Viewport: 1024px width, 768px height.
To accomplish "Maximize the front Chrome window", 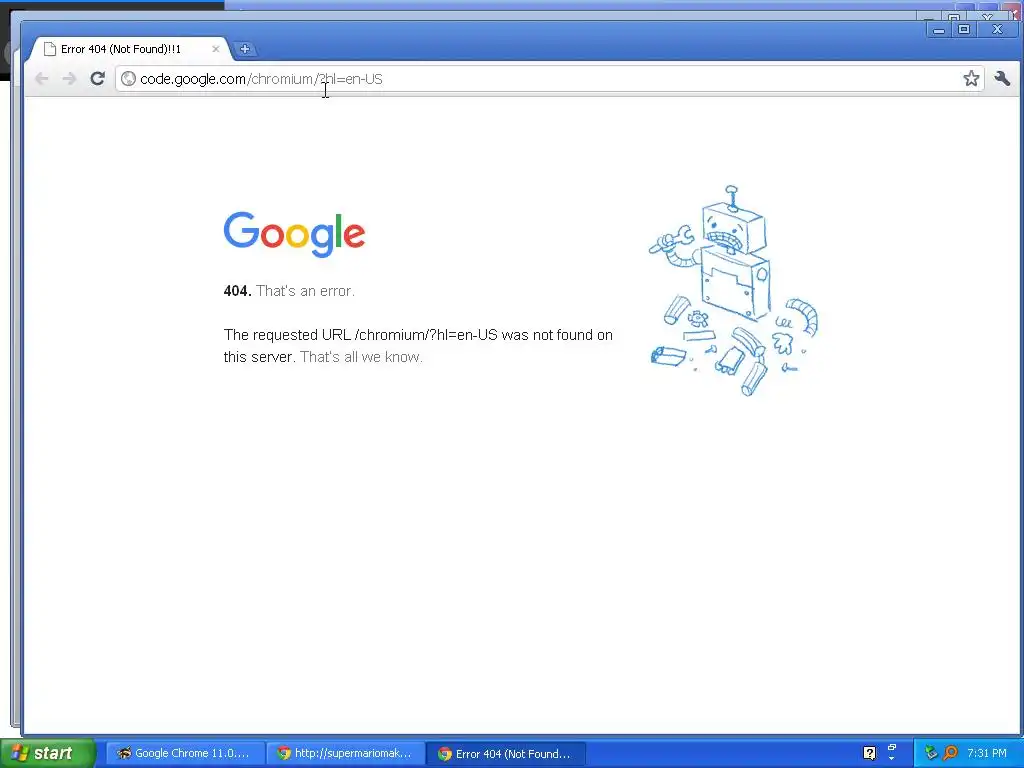I will (x=964, y=29).
